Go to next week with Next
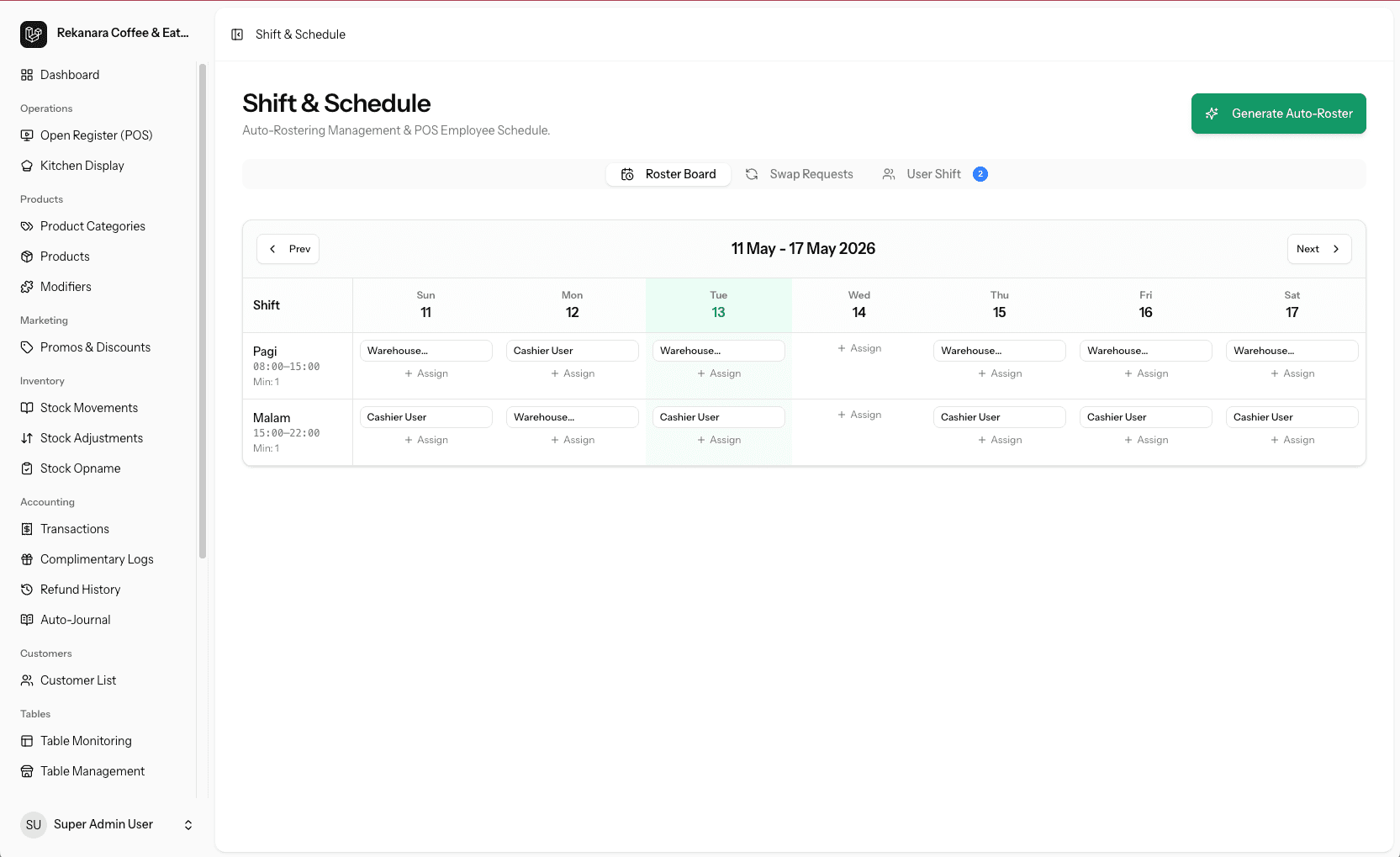Viewport: 1400px width, 857px height. [1319, 249]
